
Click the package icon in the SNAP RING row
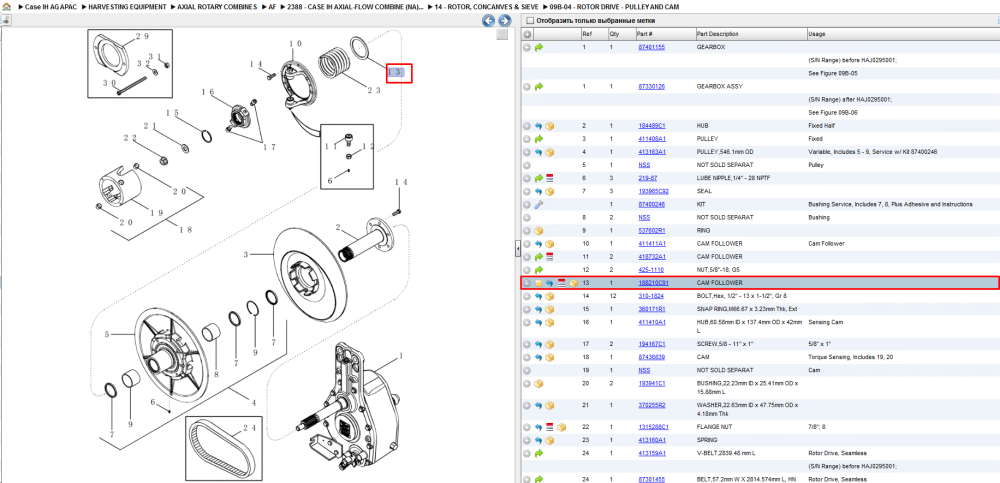pyautogui.click(x=549, y=309)
